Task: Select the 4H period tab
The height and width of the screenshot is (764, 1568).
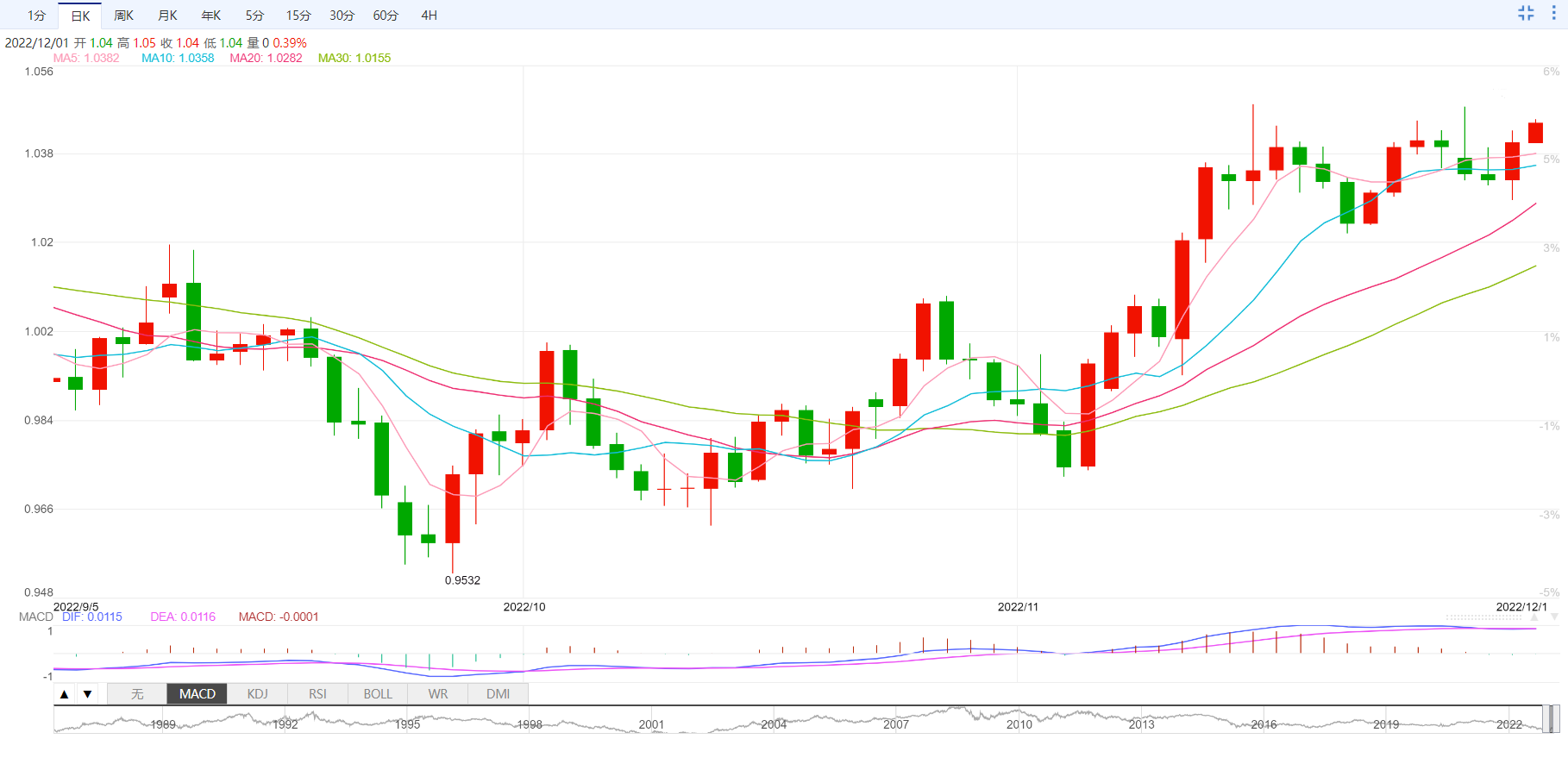Action: click(430, 16)
